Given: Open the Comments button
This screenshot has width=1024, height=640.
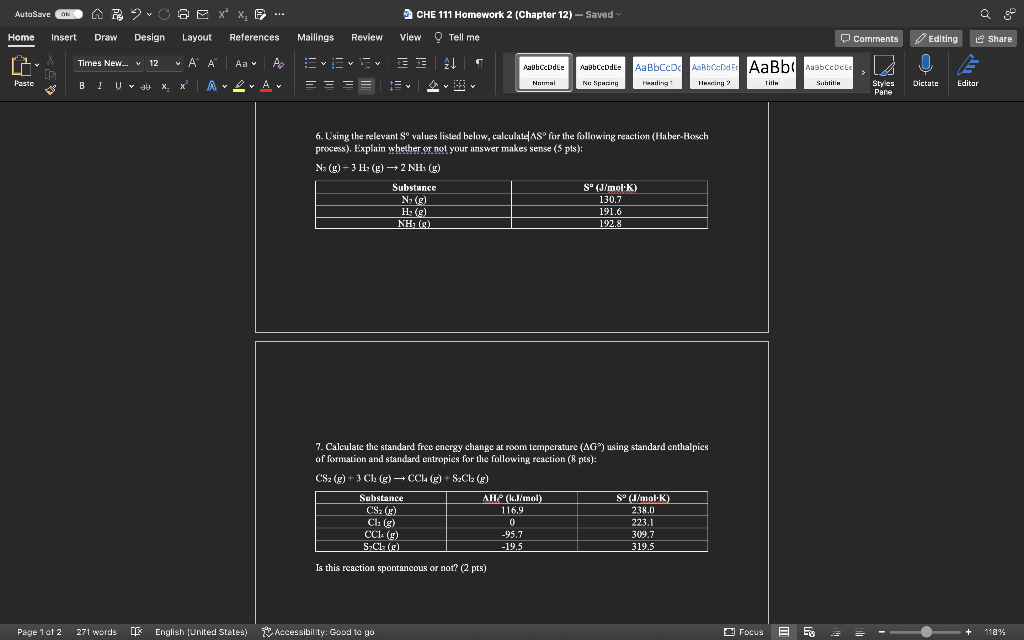Looking at the screenshot, I should 868,38.
